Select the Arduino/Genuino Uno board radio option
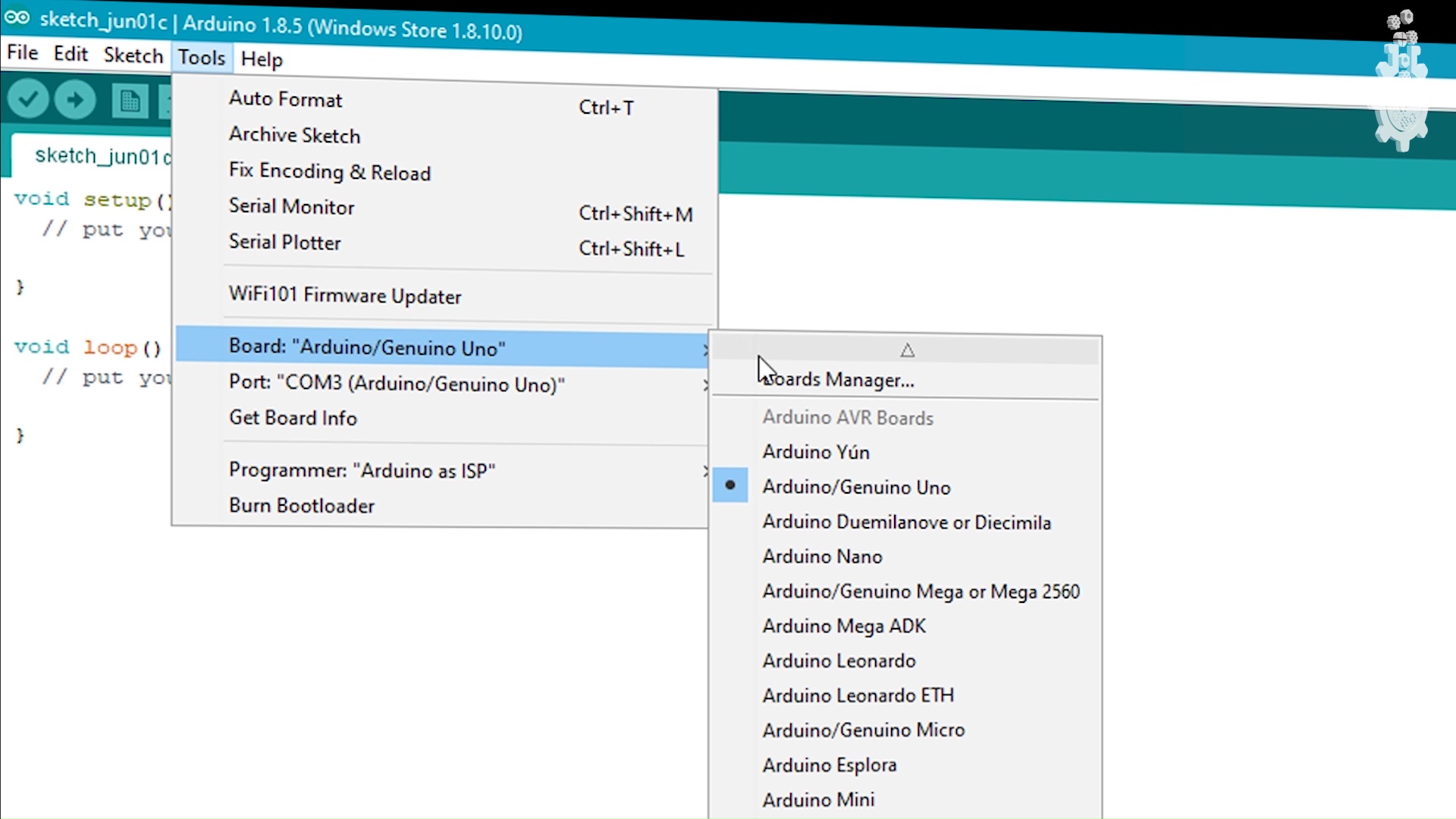The height and width of the screenshot is (819, 1456). point(906,487)
